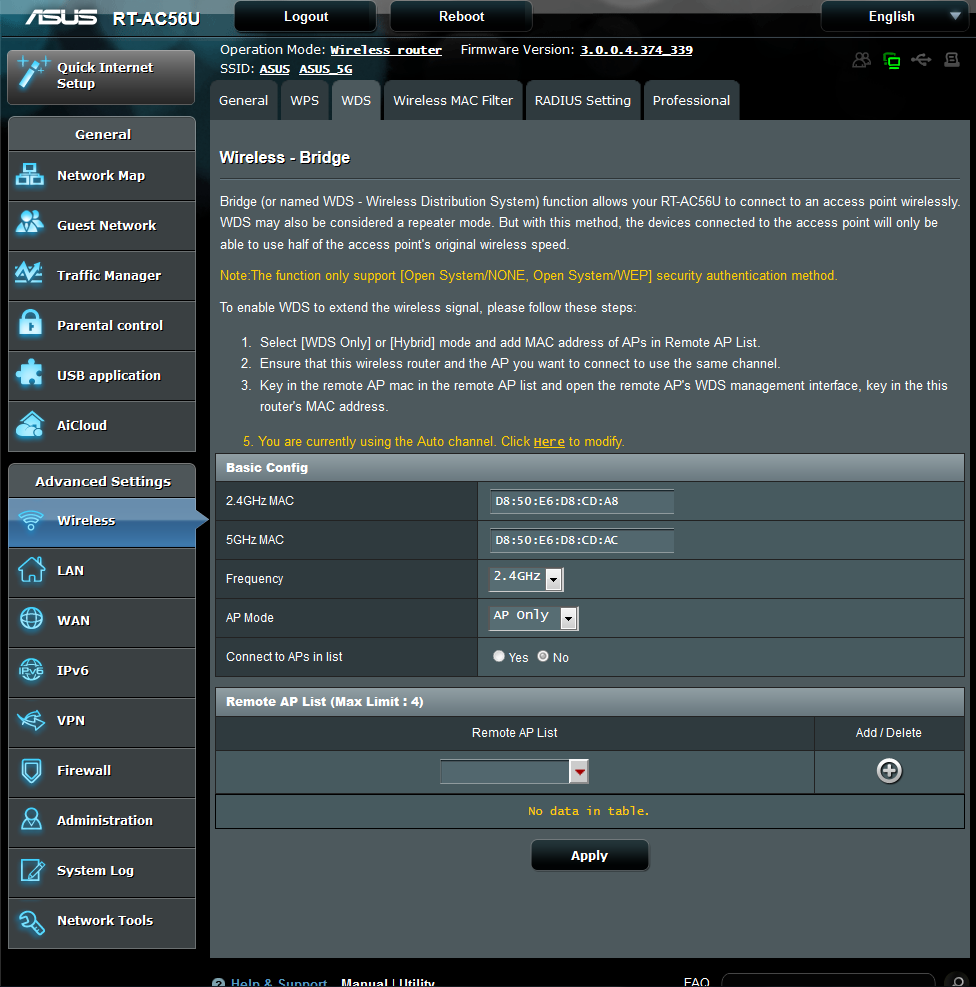This screenshot has width=976, height=987.
Task: Click the Parental control padlock icon
Action: 30,322
